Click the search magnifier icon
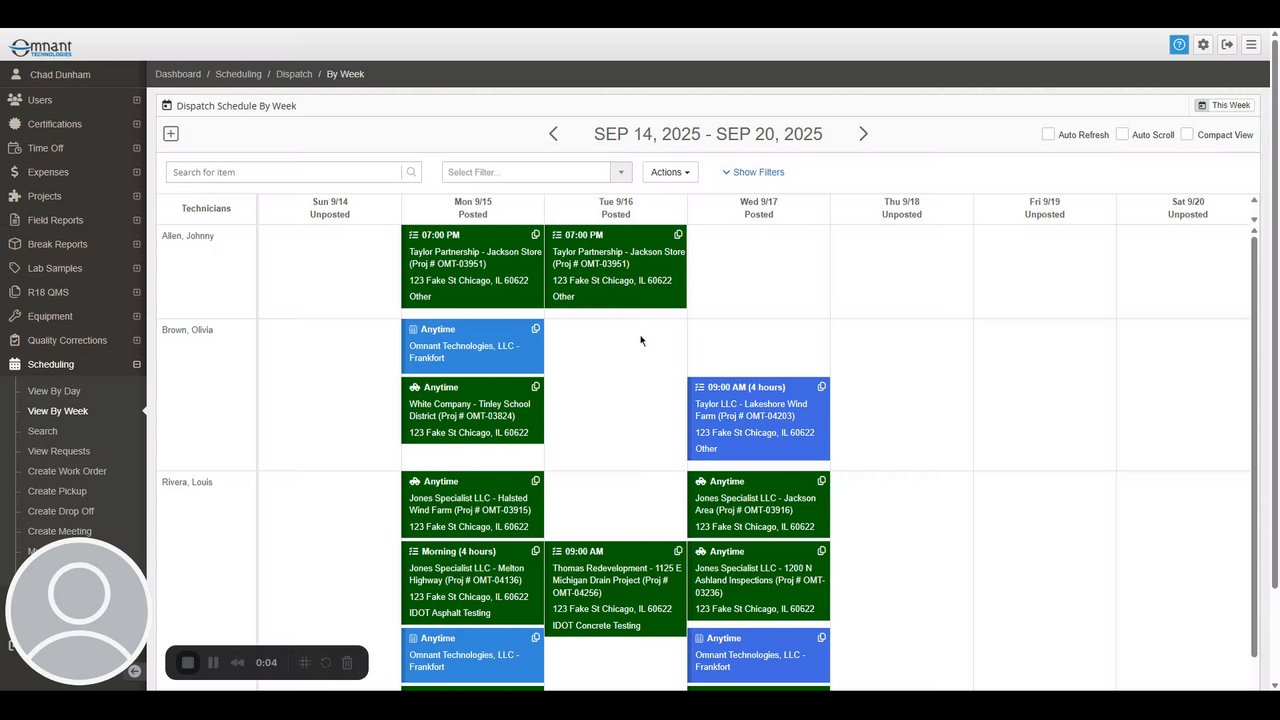The image size is (1280, 720). click(x=411, y=172)
